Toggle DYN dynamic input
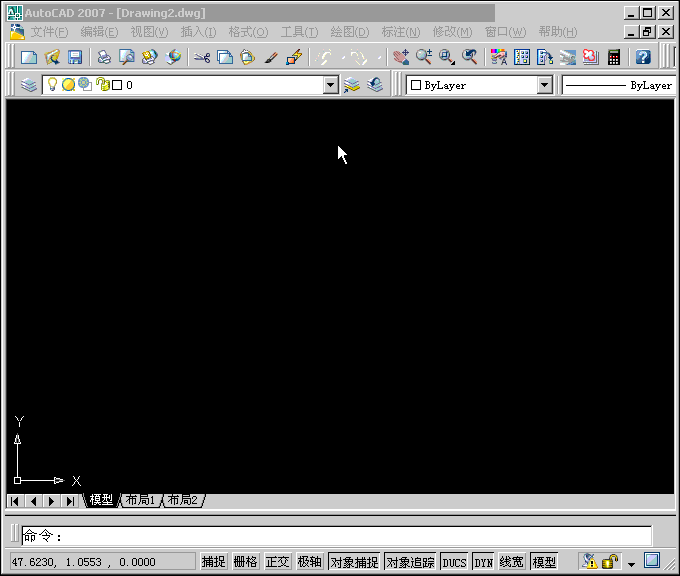The image size is (680, 576). (x=483, y=562)
